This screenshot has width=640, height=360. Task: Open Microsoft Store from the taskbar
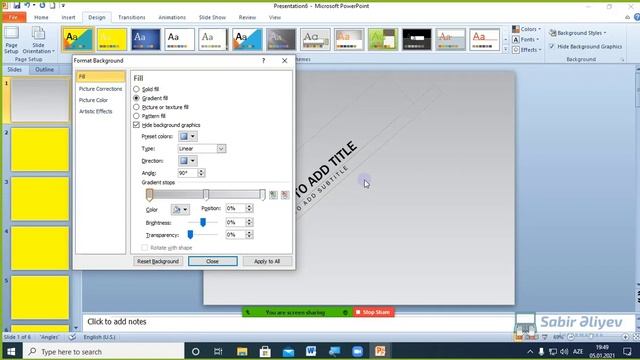[x=265, y=351]
